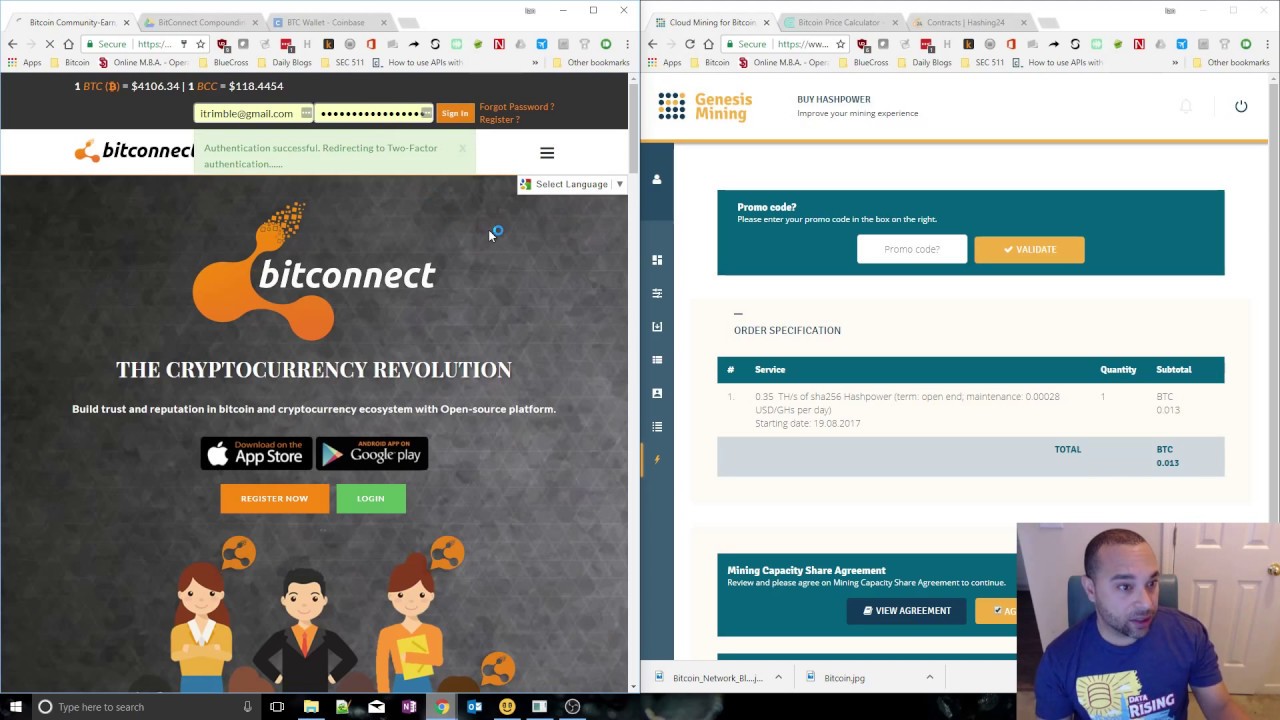Open Chrome menu dots in right window
The height and width of the screenshot is (720, 1280).
click(x=1267, y=44)
